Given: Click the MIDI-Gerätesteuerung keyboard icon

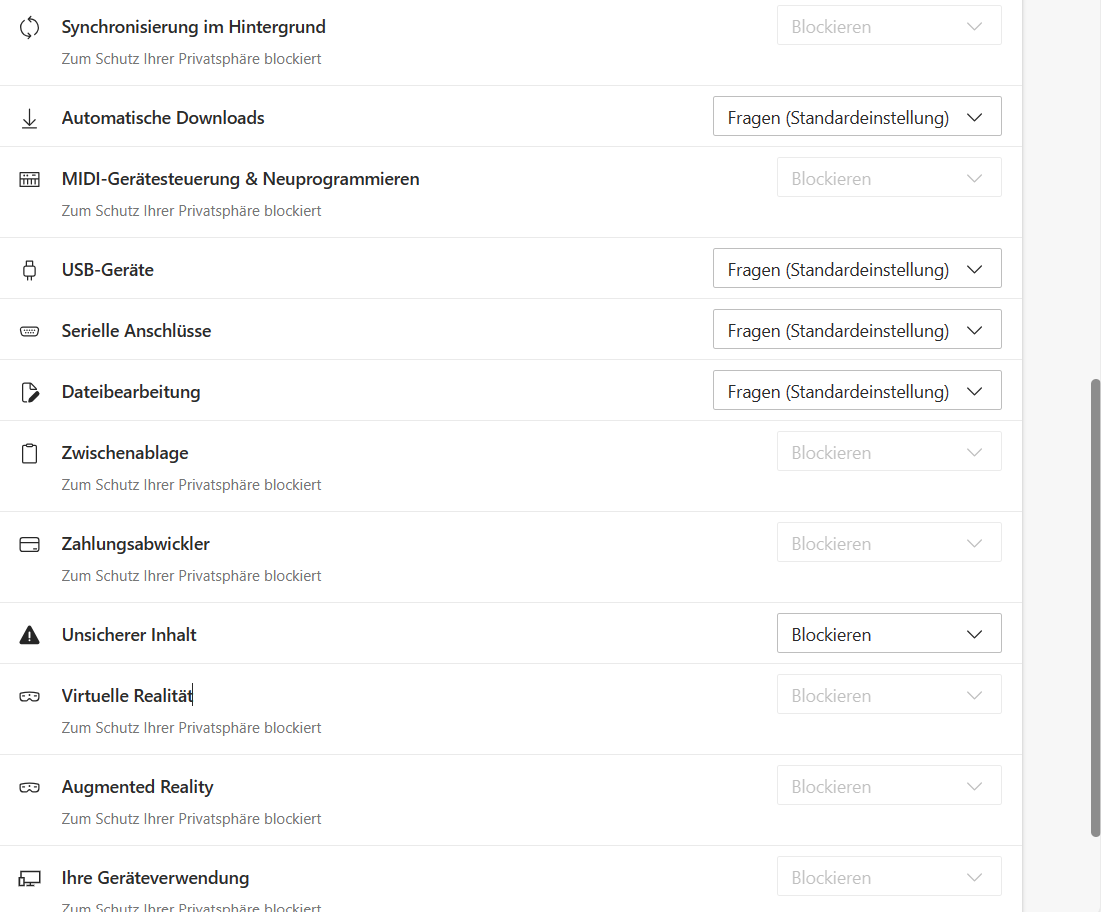Looking at the screenshot, I should 30,179.
